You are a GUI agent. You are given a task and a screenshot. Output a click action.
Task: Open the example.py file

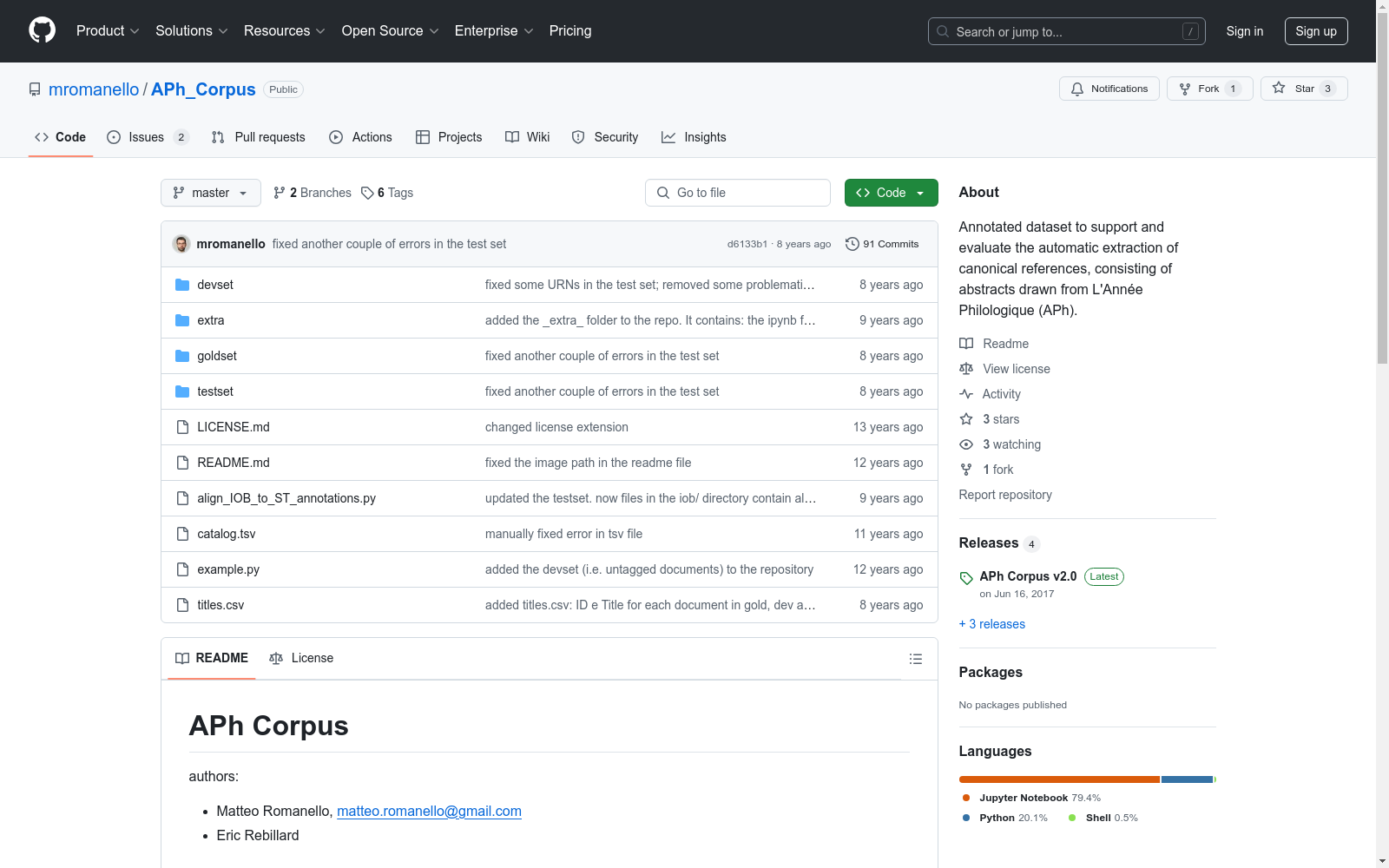[x=228, y=569]
